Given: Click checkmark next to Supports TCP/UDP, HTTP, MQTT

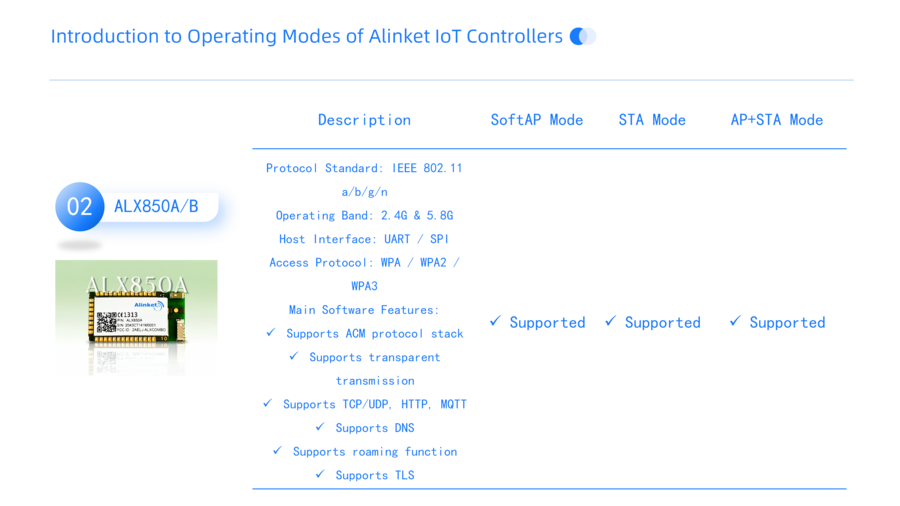Looking at the screenshot, I should 267,403.
